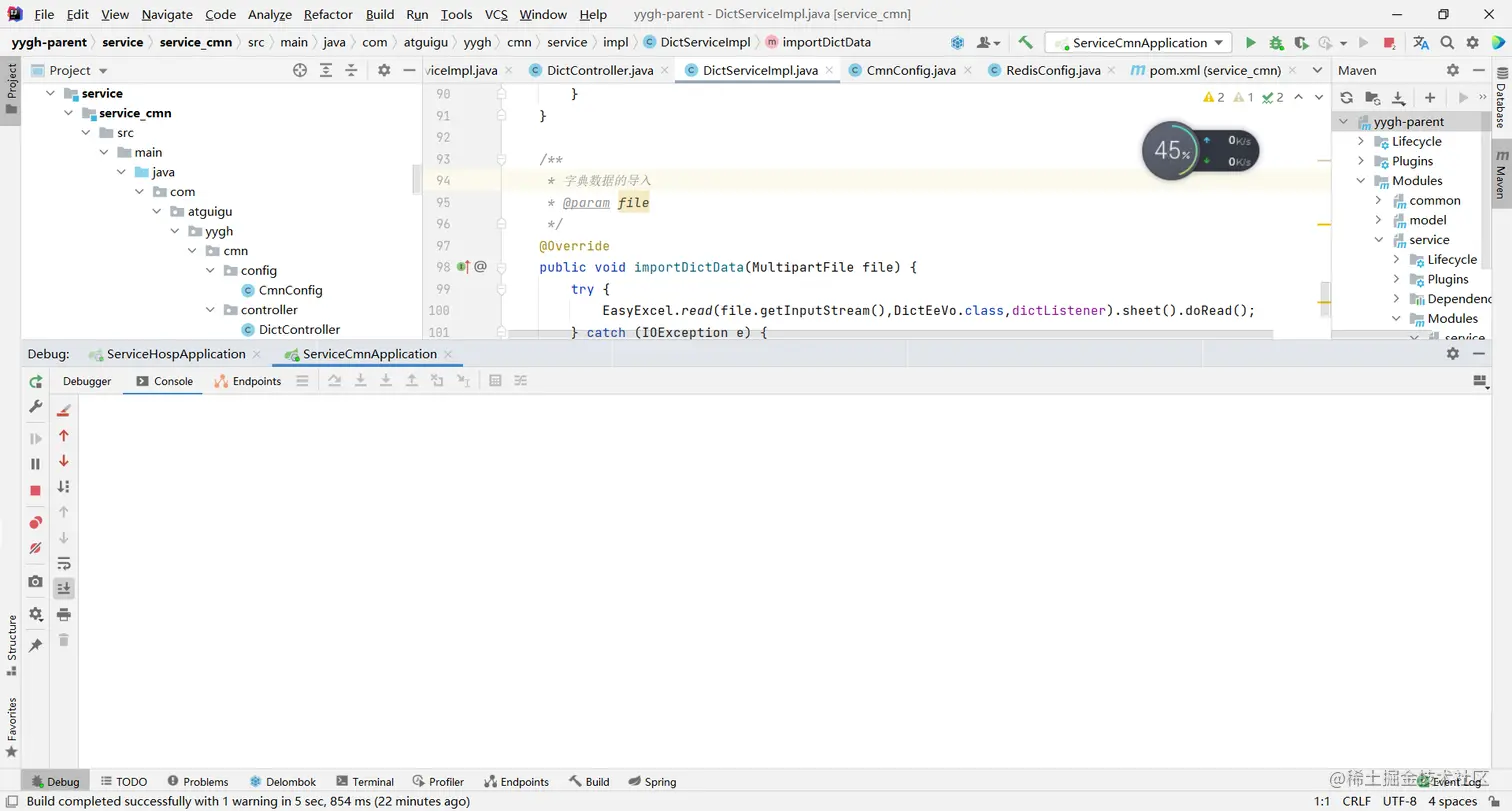Click the line 98 override gutter icon

pos(464,267)
